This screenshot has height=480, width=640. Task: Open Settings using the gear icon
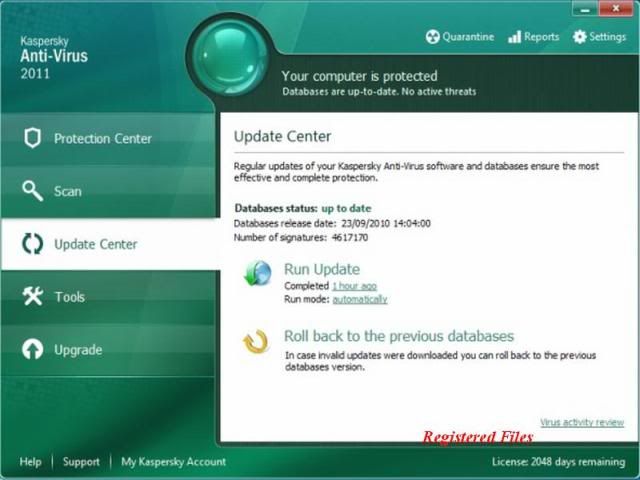(580, 37)
